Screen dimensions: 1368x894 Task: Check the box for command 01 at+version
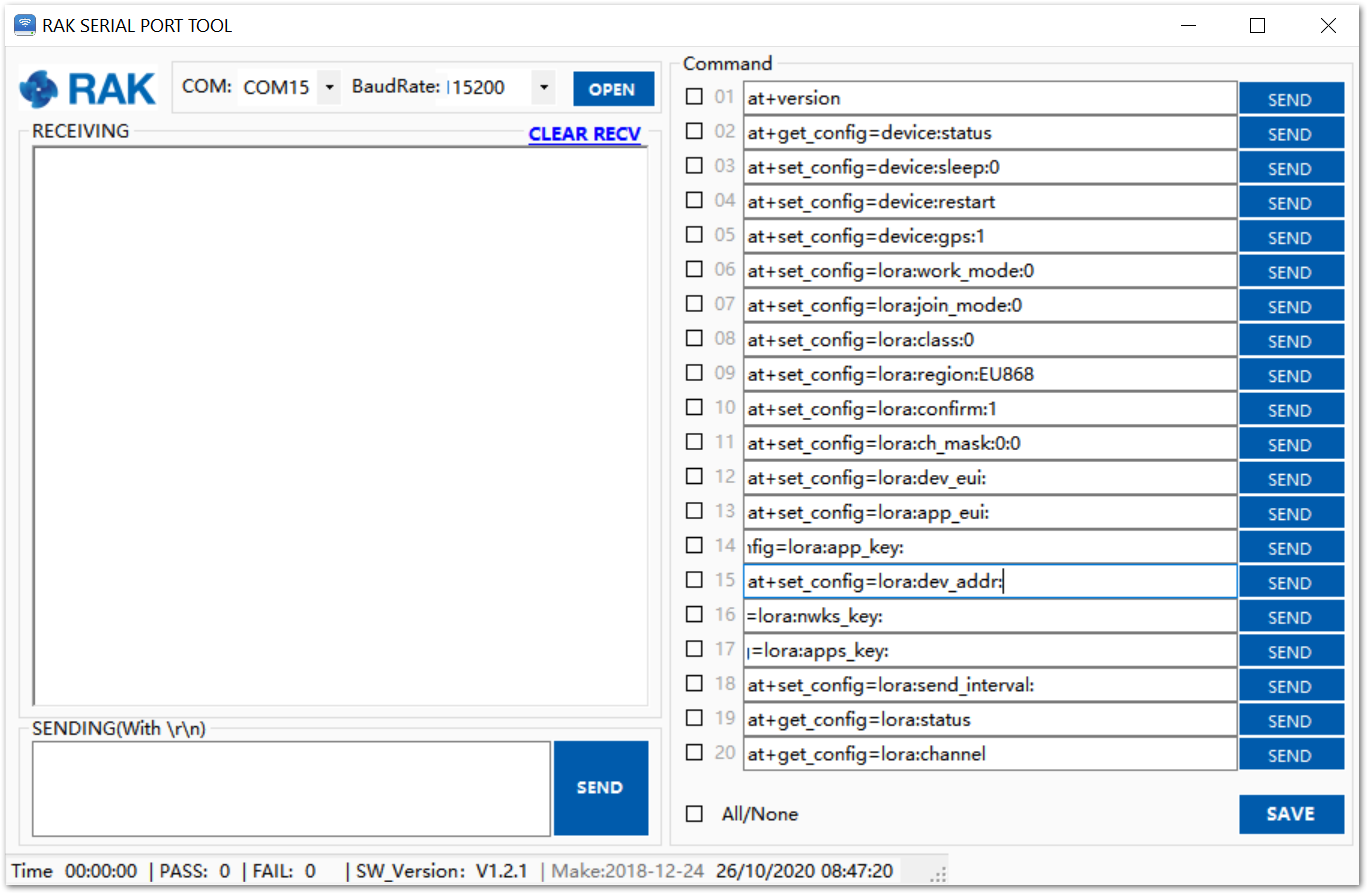[694, 97]
